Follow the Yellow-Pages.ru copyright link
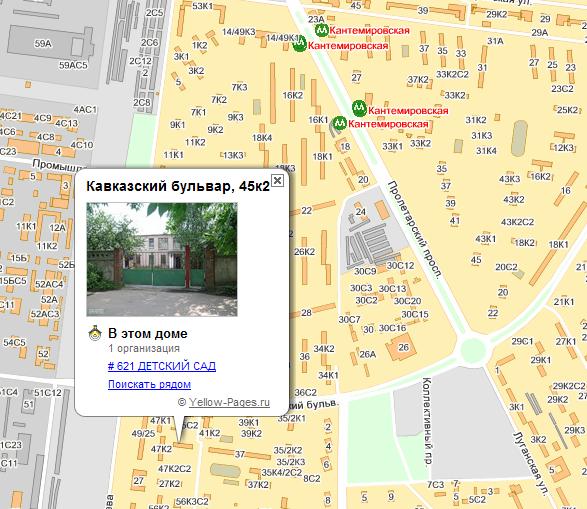The width and height of the screenshot is (587, 509). [229, 402]
